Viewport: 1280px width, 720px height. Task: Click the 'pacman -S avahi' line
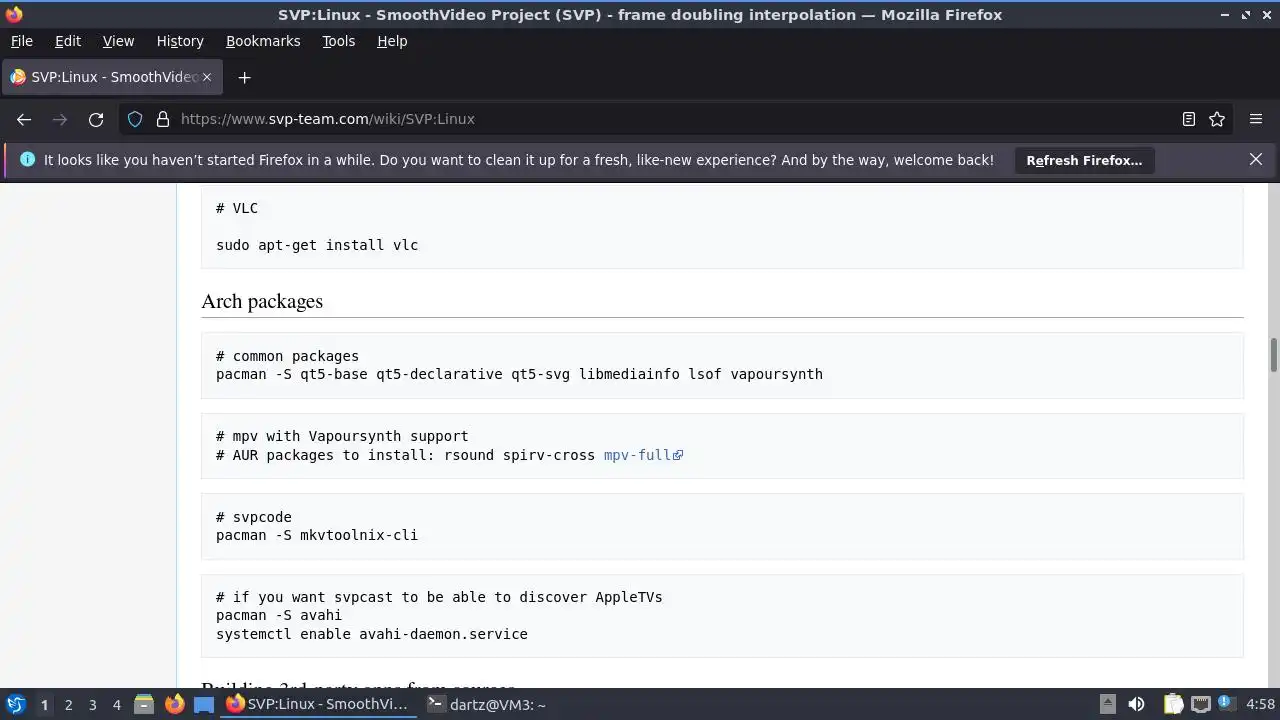tap(279, 615)
